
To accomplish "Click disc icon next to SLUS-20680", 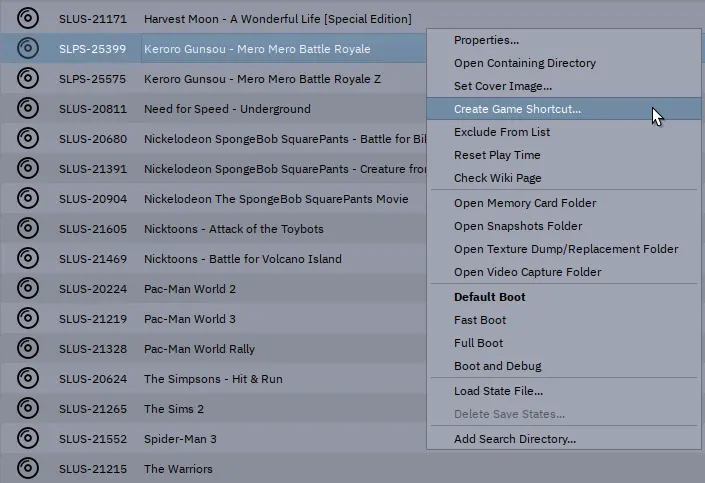I will (x=28, y=138).
